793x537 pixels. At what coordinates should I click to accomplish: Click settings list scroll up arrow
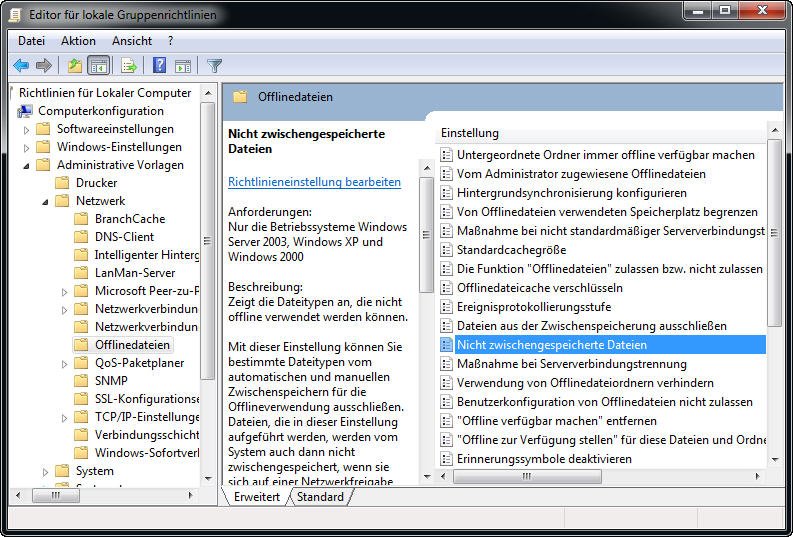(x=775, y=131)
